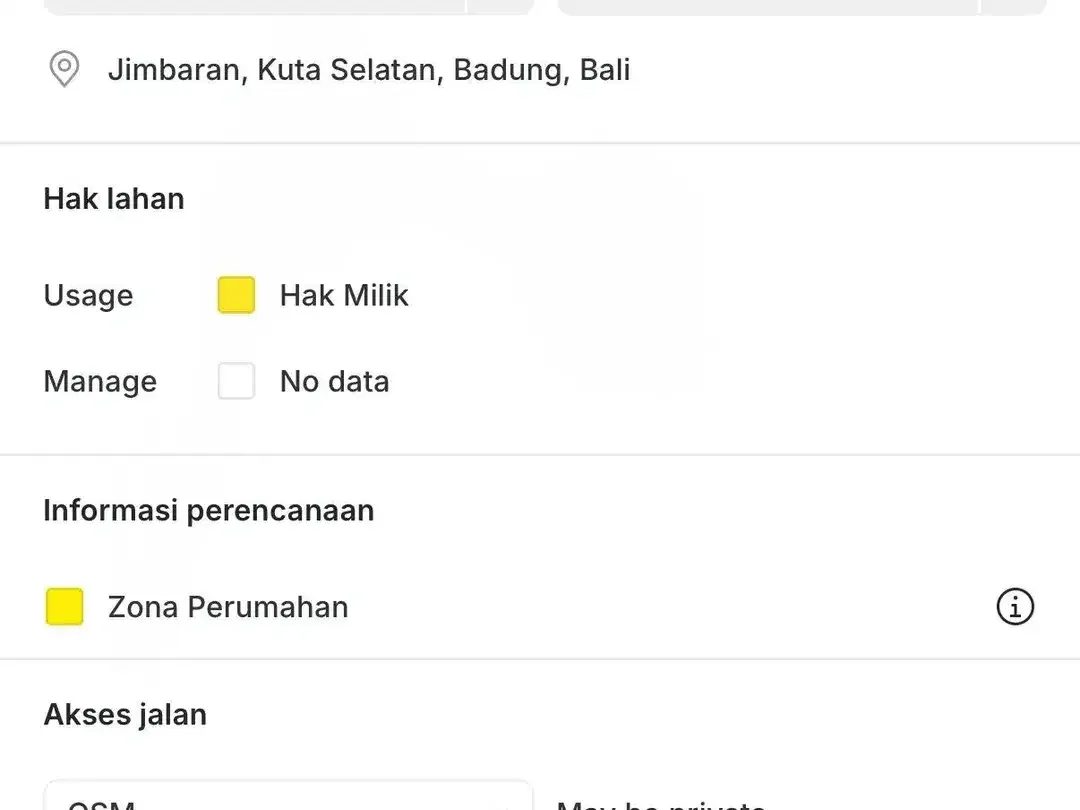Open the Zona Perumahan info icon

(x=1015, y=607)
